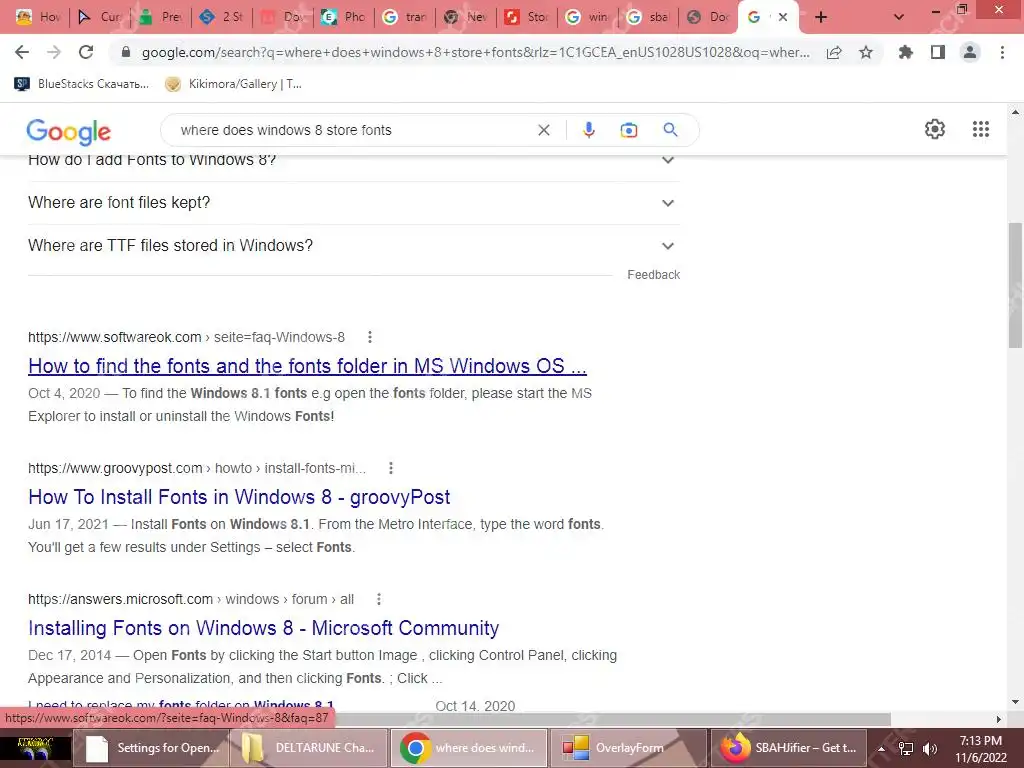The width and height of the screenshot is (1024, 768).
Task: Open the Chrome extensions puzzle icon
Action: 905,52
